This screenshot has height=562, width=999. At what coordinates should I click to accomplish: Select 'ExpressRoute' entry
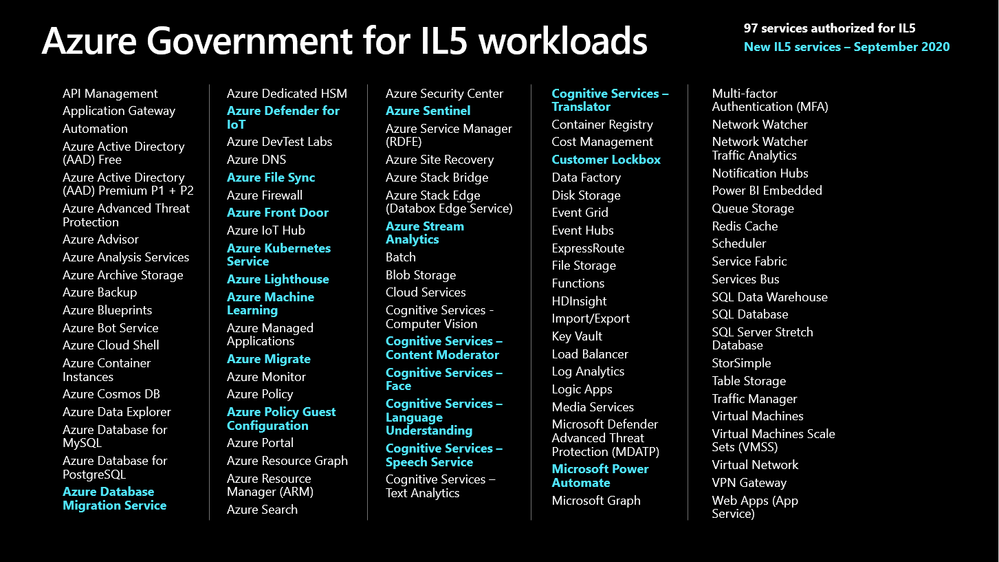pyautogui.click(x=588, y=249)
